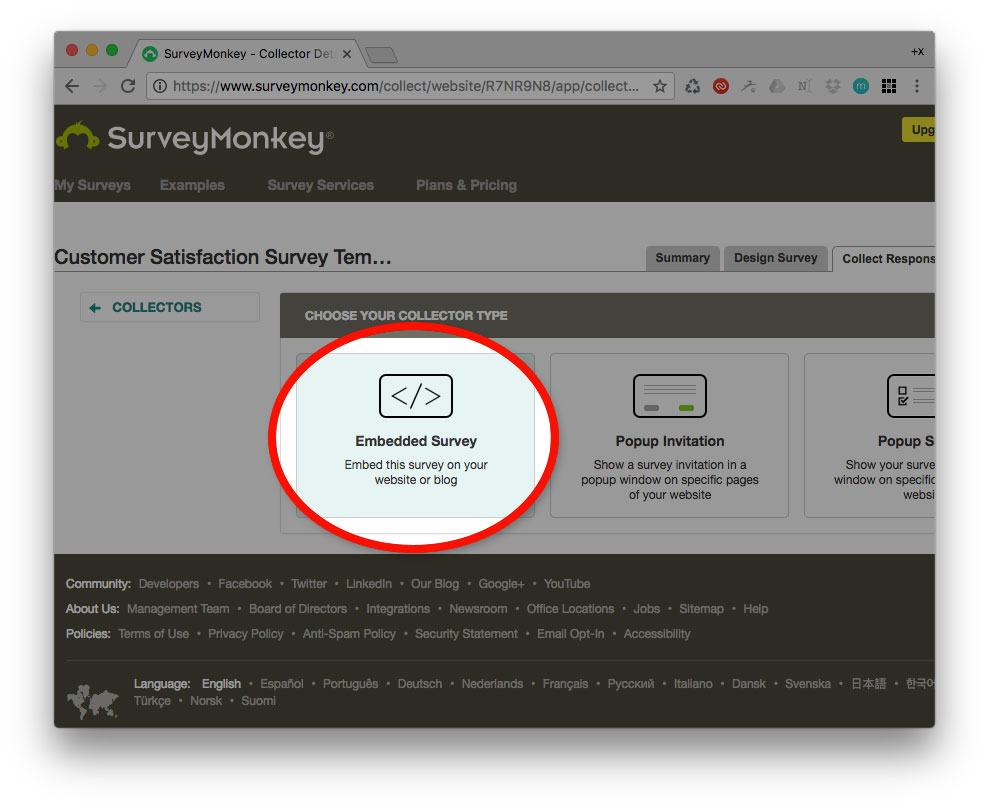Open the Privacy Policy link

(246, 634)
